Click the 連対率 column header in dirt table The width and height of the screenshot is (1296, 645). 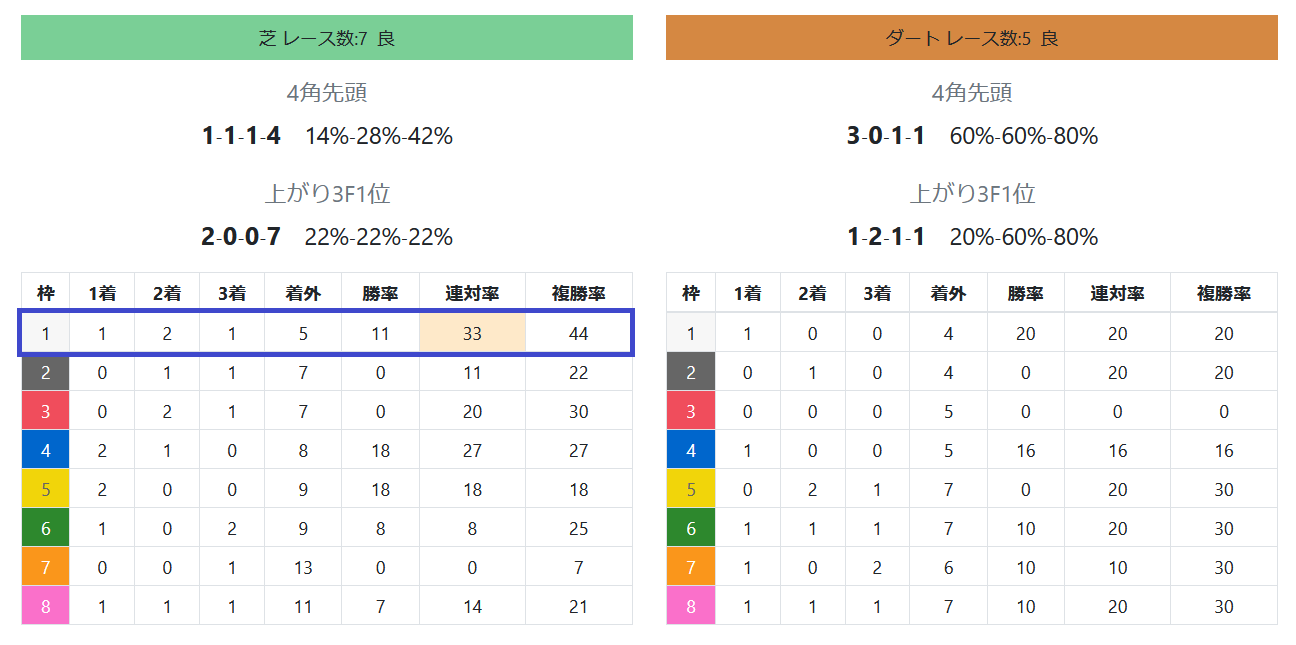pyautogui.click(x=1117, y=293)
